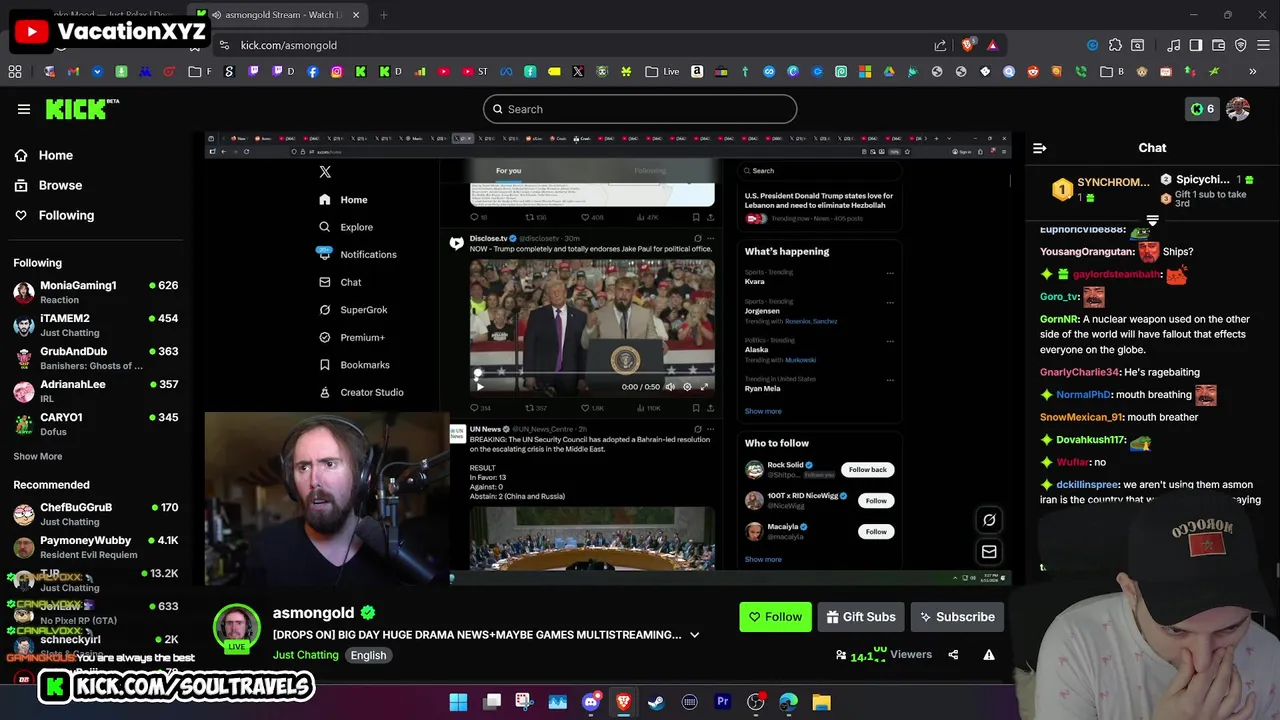1280x720 pixels.
Task: Open Steam from the taskbar
Action: point(656,702)
